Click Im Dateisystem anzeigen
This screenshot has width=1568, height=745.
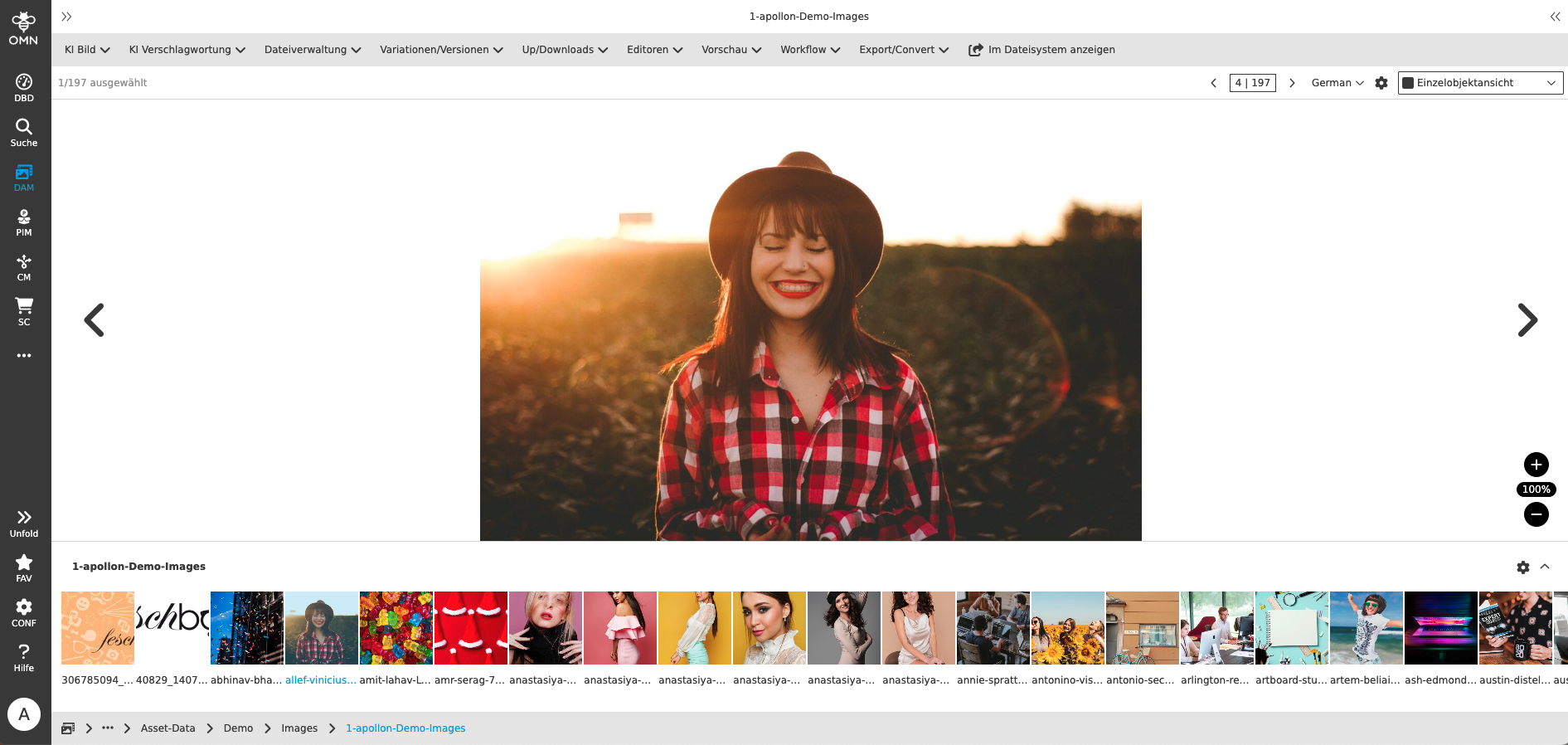point(1041,50)
